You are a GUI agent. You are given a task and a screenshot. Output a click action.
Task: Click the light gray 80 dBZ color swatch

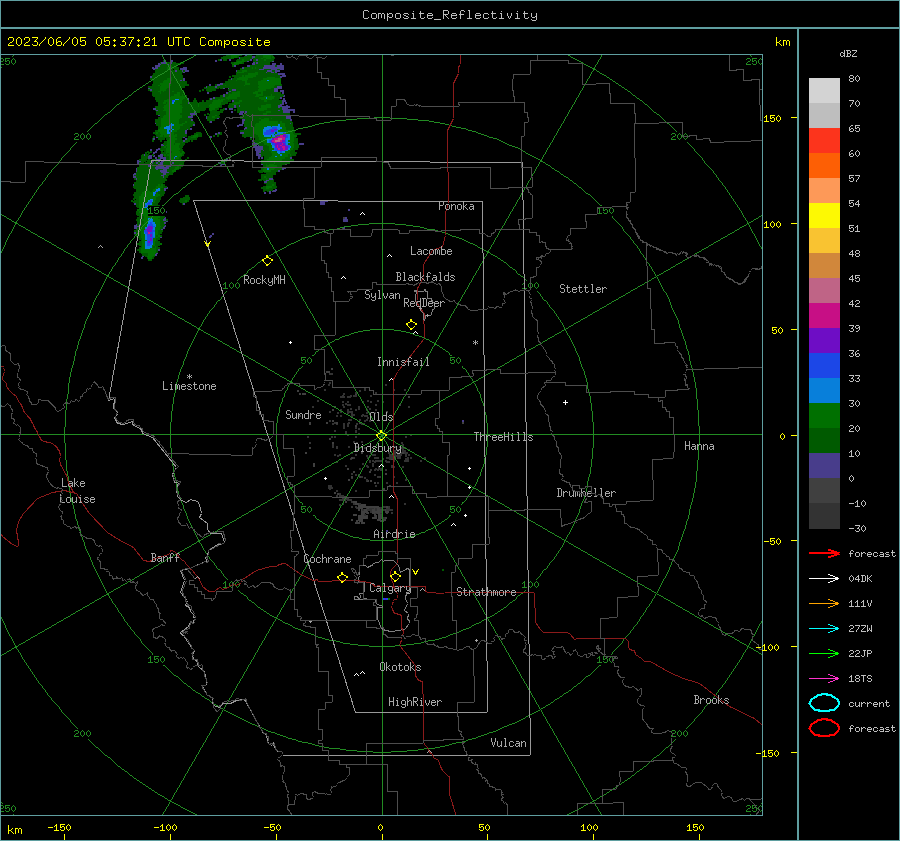pos(824,90)
